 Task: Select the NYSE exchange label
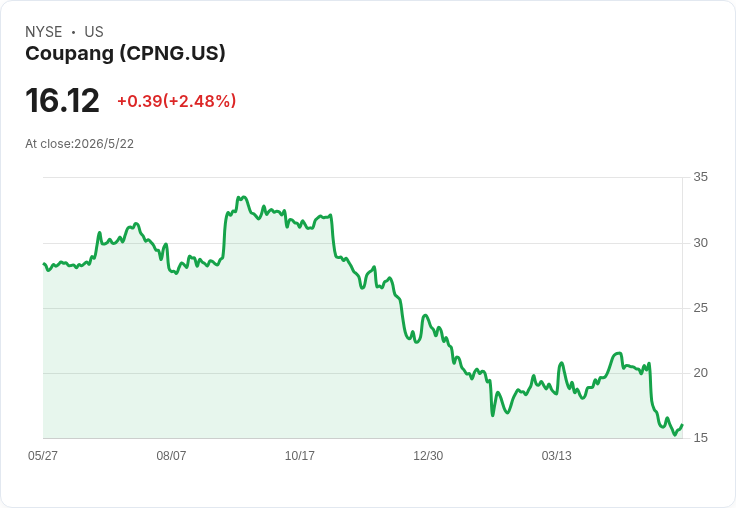pos(44,32)
